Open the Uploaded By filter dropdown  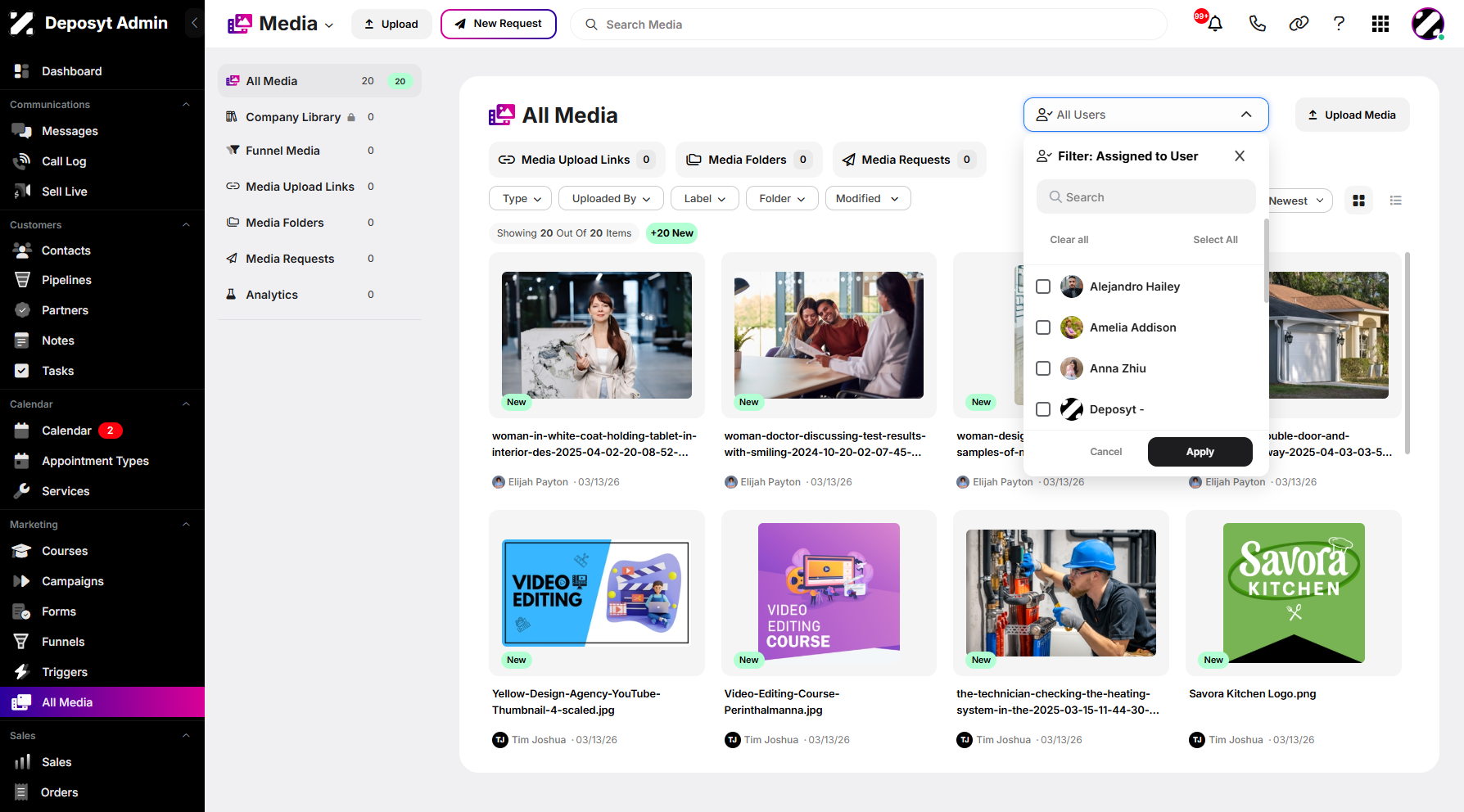(x=611, y=198)
